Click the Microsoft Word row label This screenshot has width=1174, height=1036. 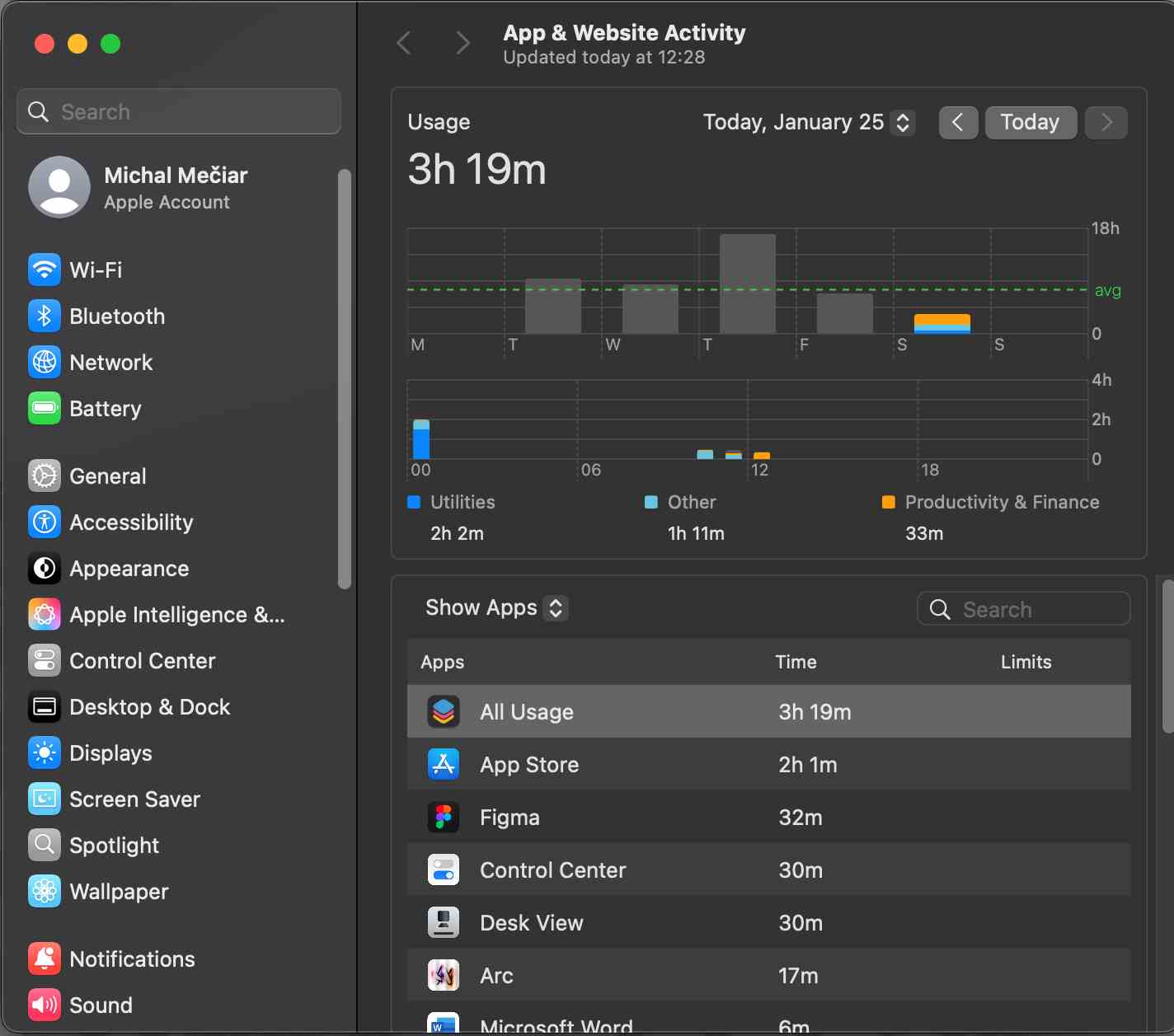(556, 1027)
